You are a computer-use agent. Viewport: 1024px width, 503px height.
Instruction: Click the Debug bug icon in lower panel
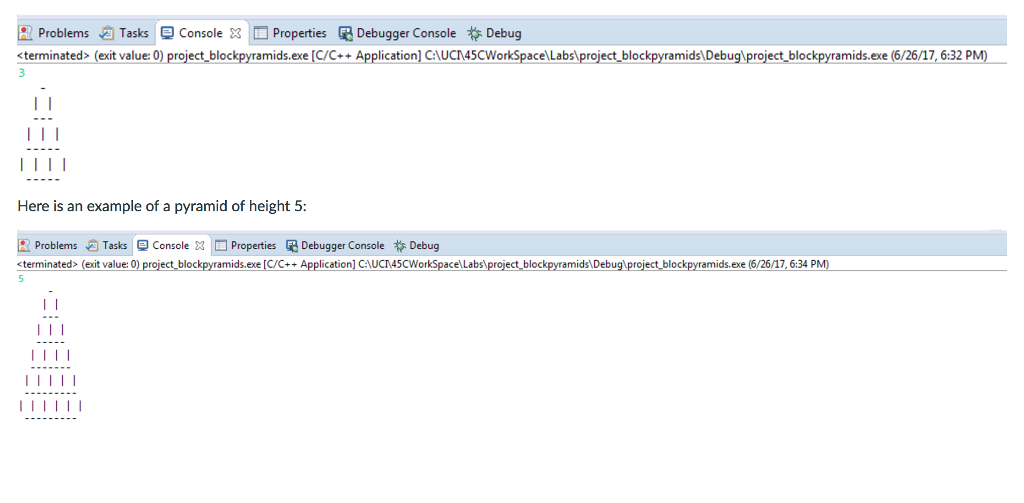click(x=398, y=246)
